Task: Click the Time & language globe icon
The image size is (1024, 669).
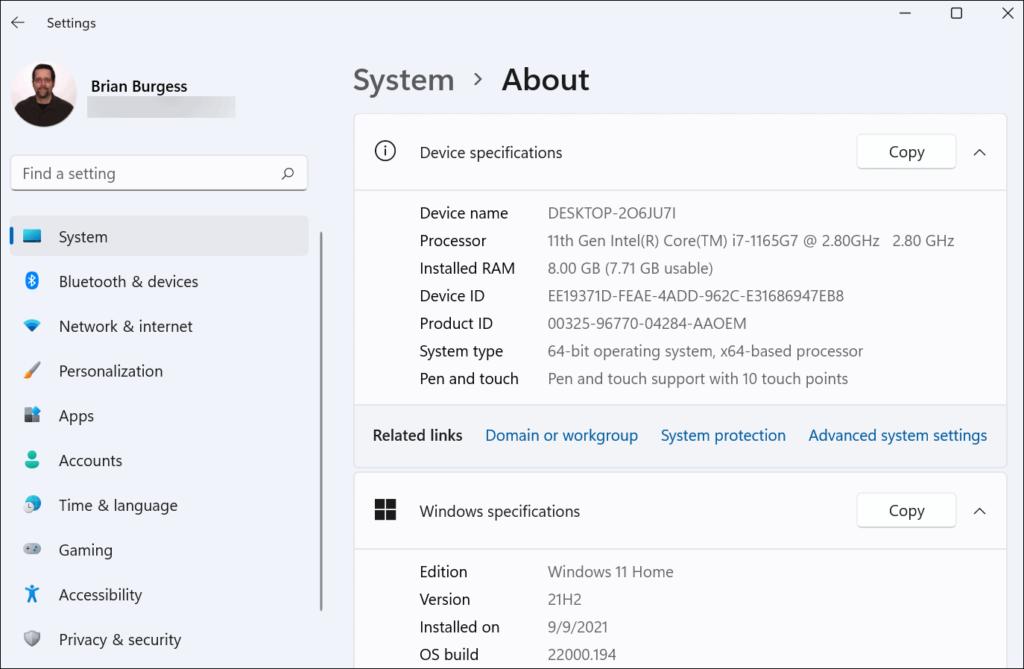Action: 32,504
